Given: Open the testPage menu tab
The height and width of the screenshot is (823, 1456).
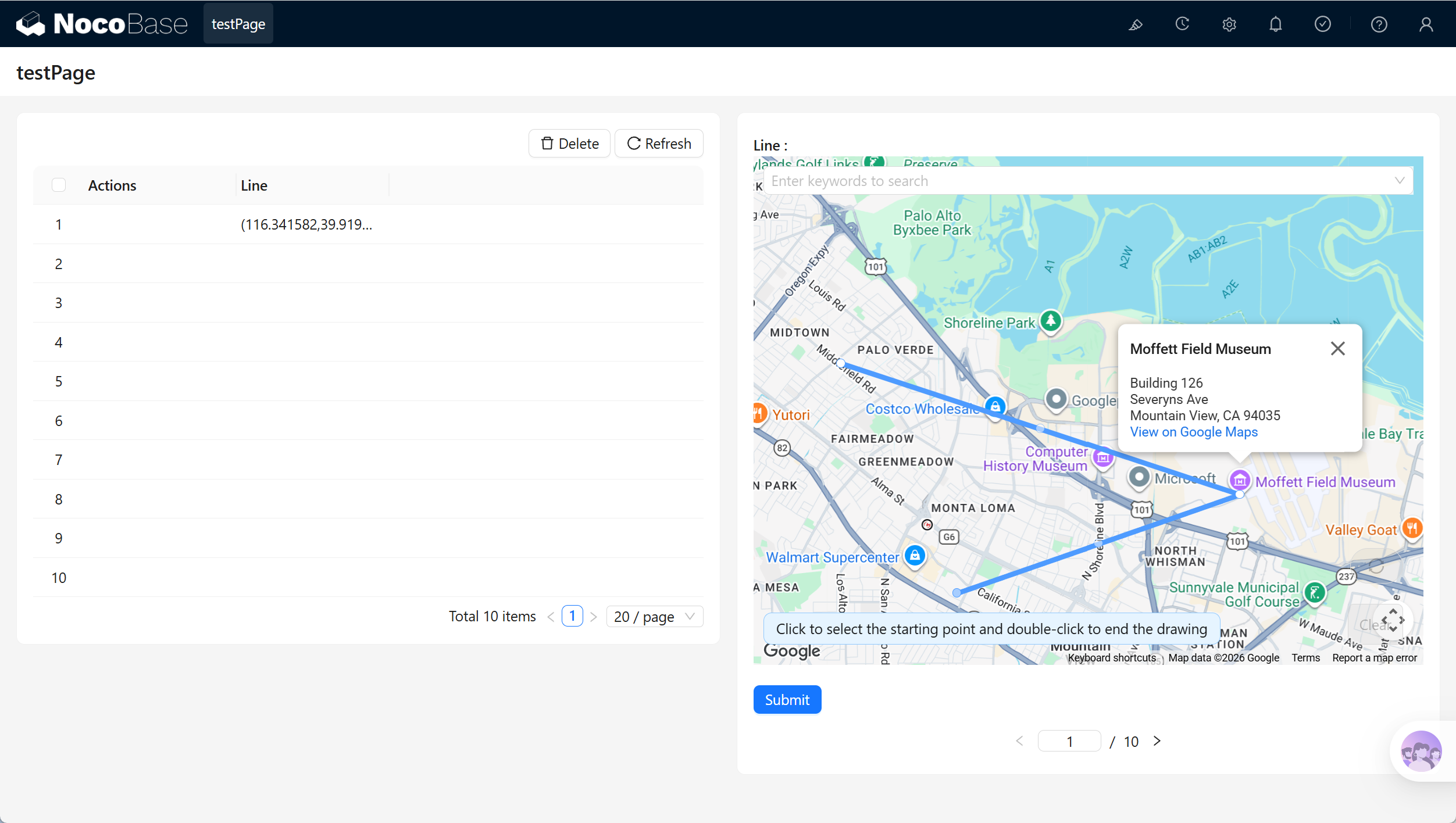Looking at the screenshot, I should tap(238, 24).
